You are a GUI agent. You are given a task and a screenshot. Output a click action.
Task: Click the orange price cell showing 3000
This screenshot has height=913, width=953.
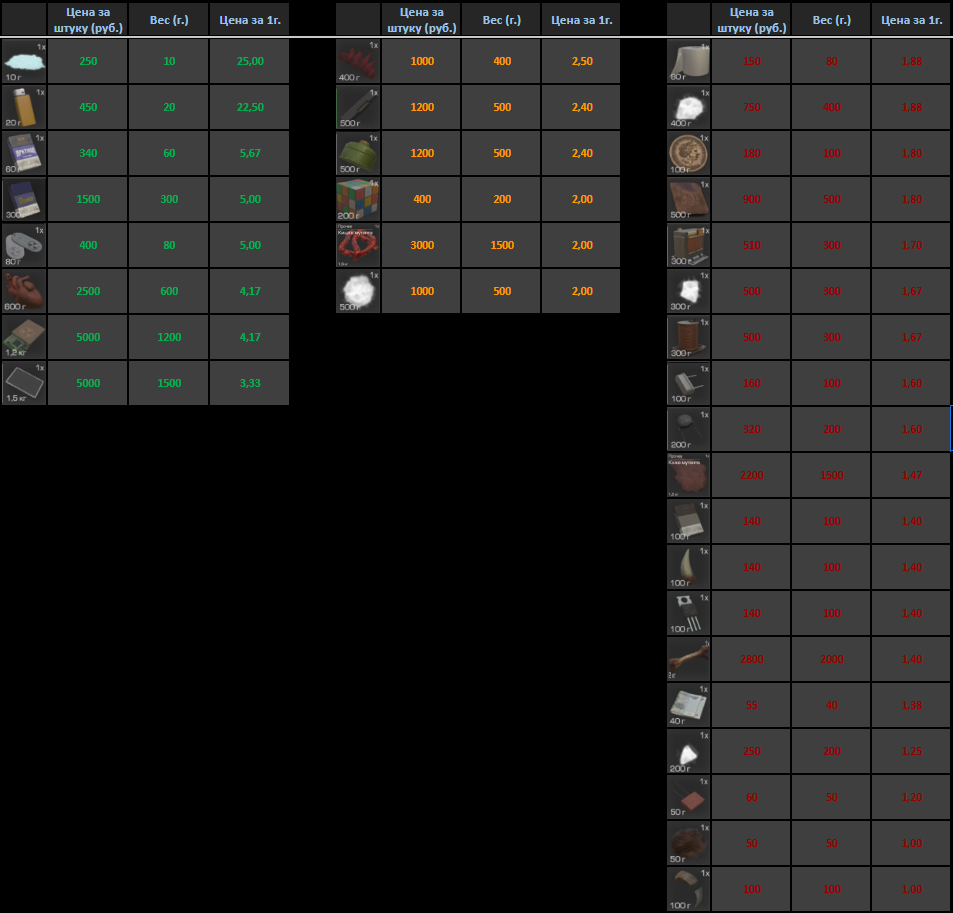421,245
